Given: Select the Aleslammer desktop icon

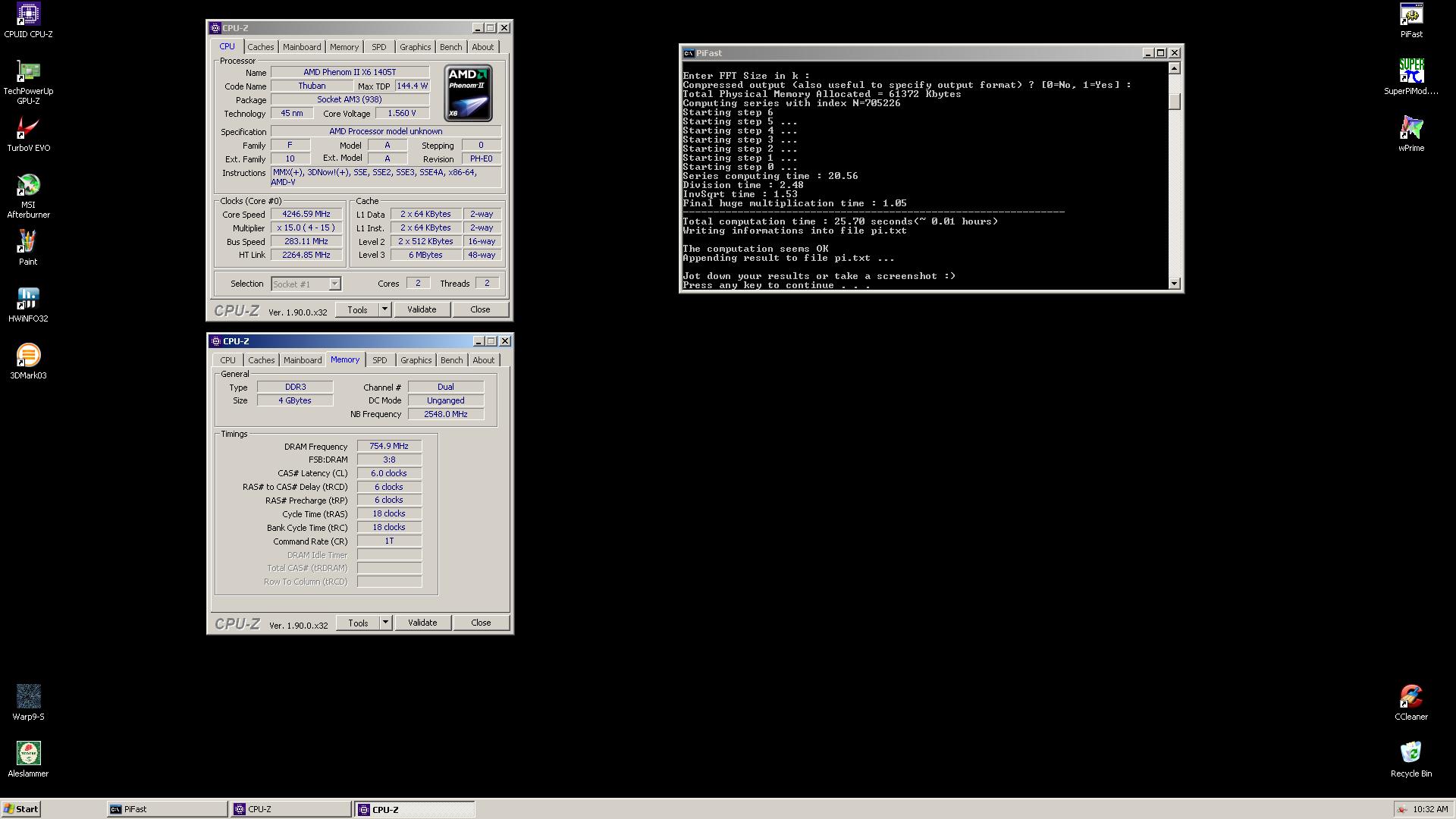Looking at the screenshot, I should (28, 760).
